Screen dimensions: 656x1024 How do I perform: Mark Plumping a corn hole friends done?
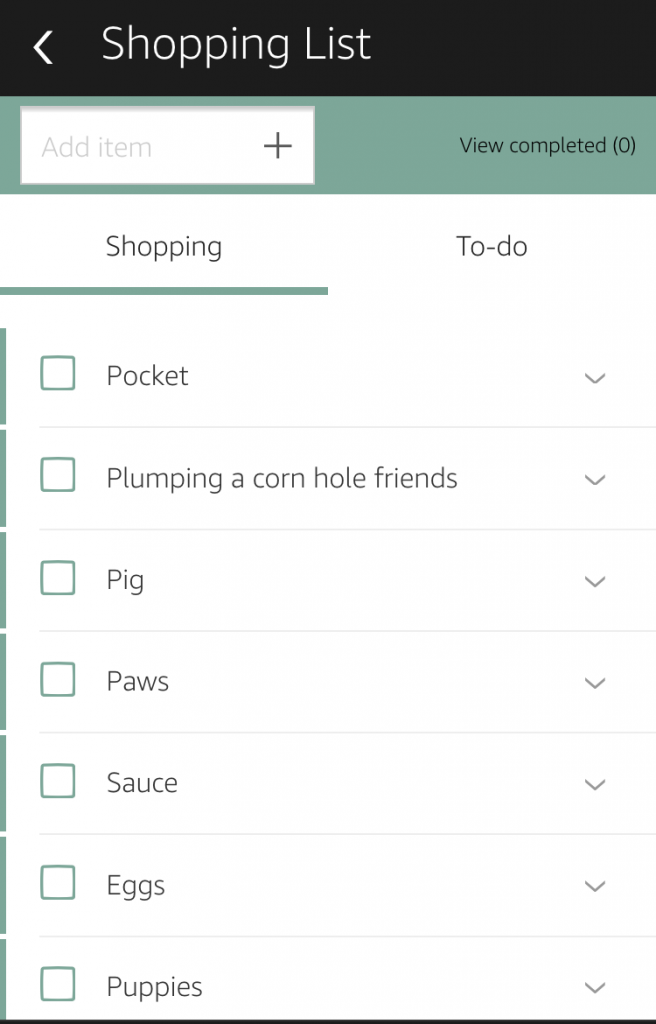[x=58, y=474]
